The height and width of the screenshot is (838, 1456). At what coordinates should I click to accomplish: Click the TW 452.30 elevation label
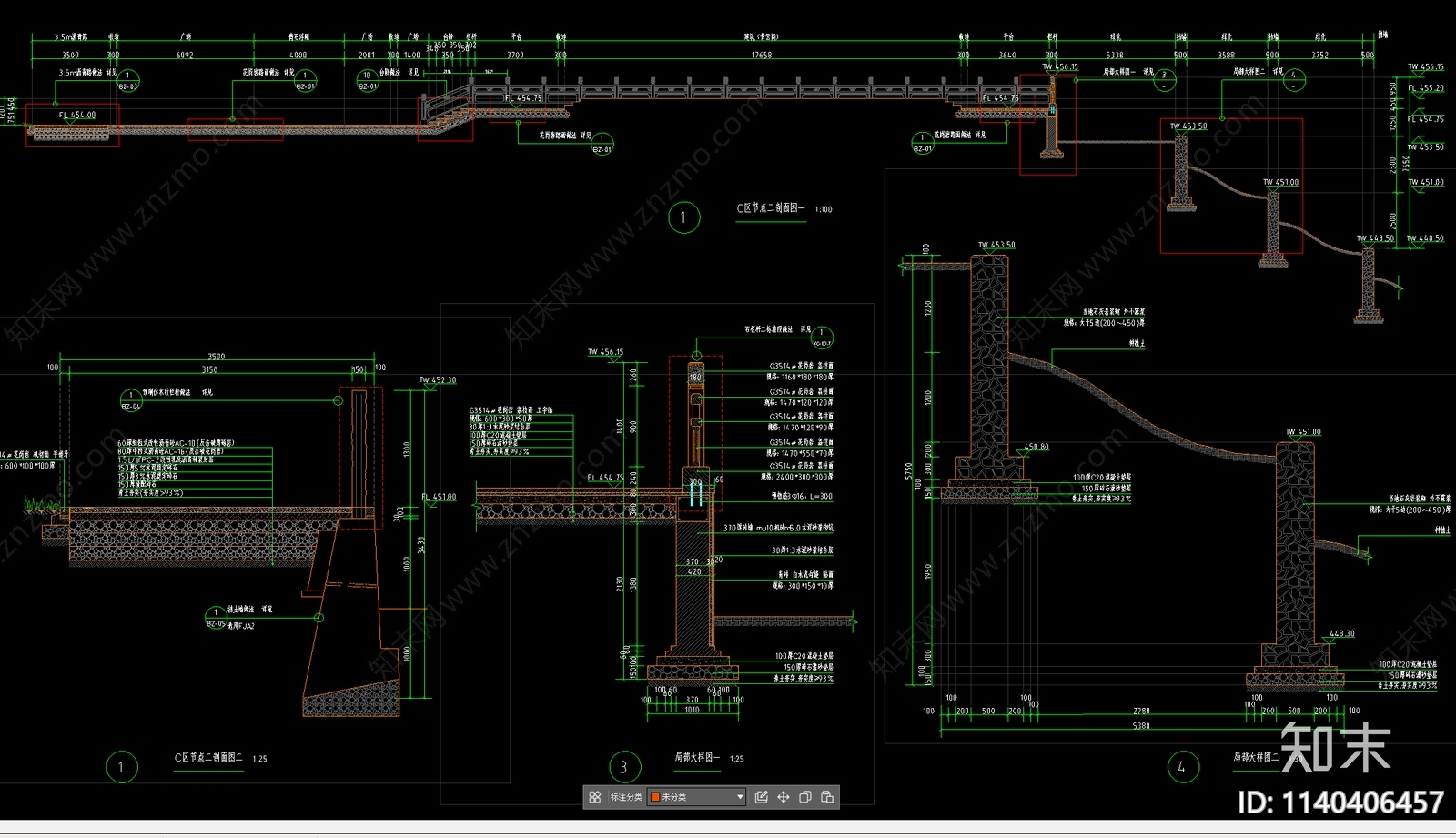coord(438,380)
